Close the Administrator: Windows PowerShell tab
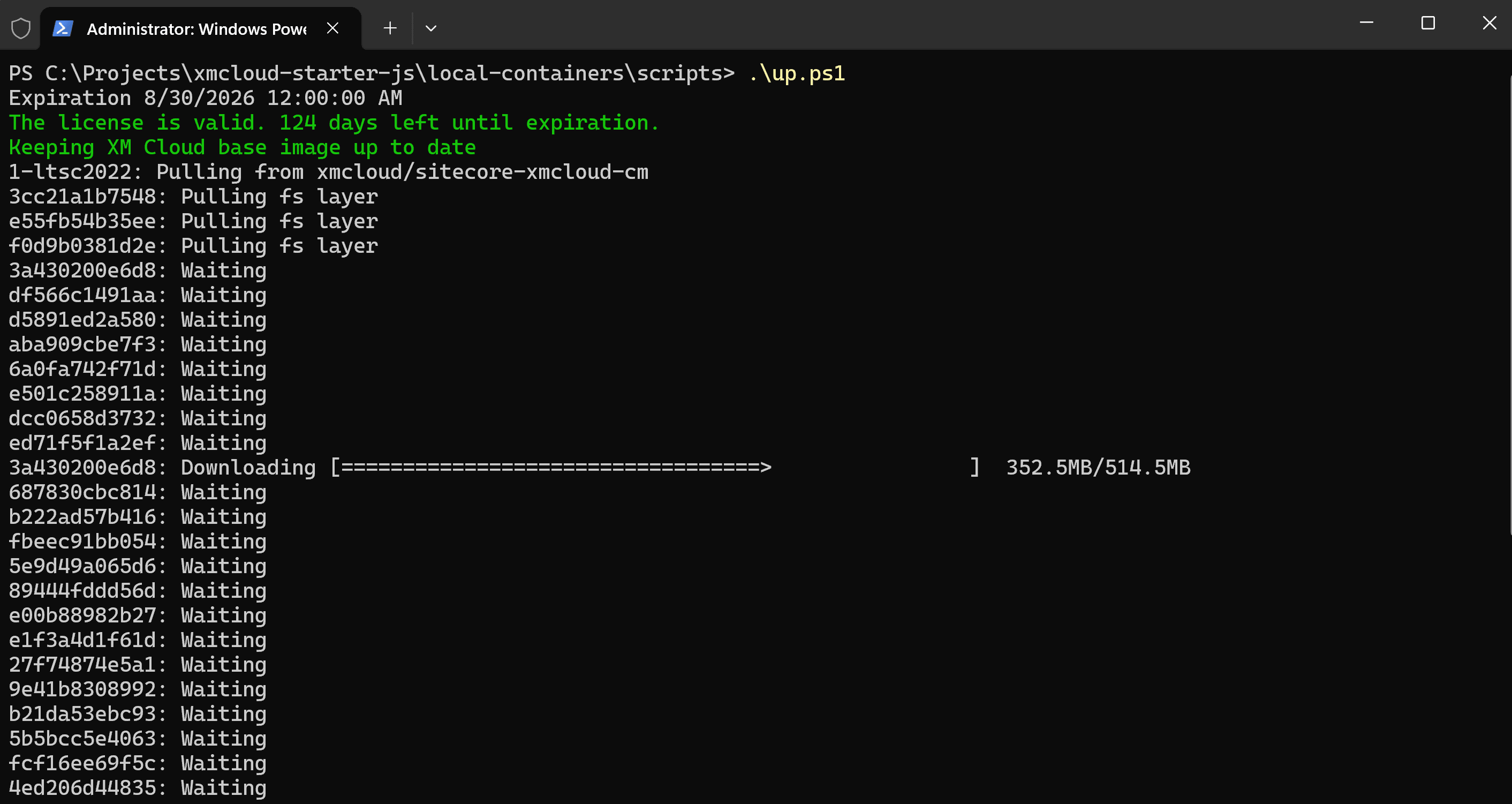Image resolution: width=1512 pixels, height=804 pixels. pos(333,28)
